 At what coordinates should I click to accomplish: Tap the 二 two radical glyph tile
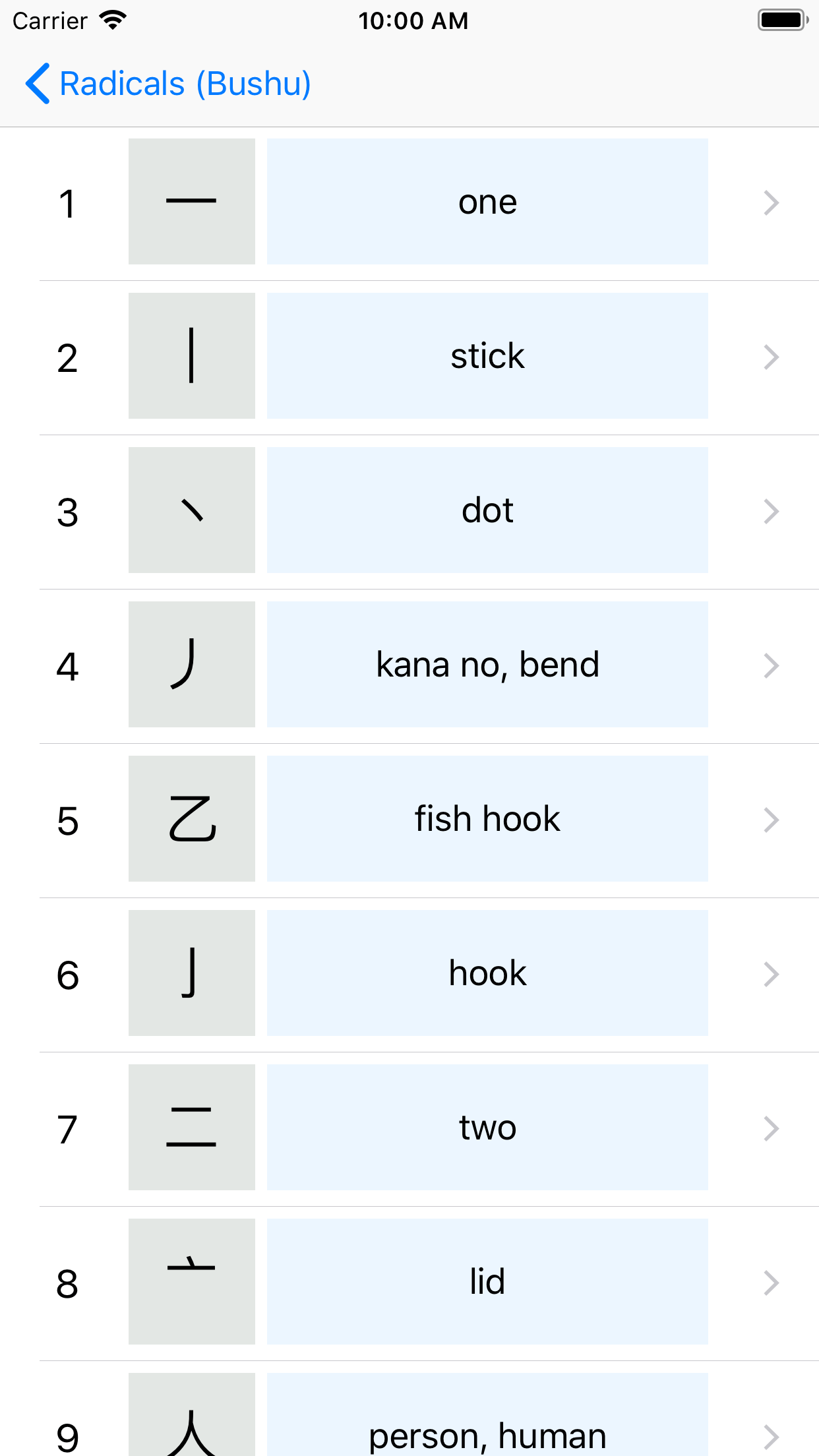pyautogui.click(x=192, y=1127)
